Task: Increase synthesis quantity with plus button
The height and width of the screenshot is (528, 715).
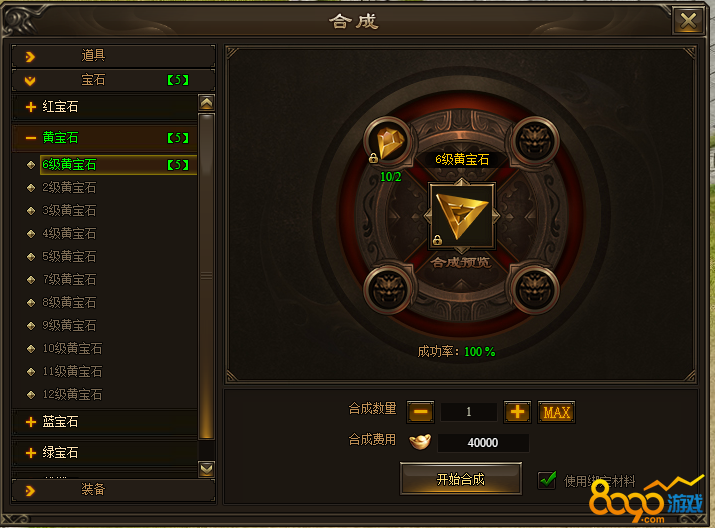Action: 517,412
